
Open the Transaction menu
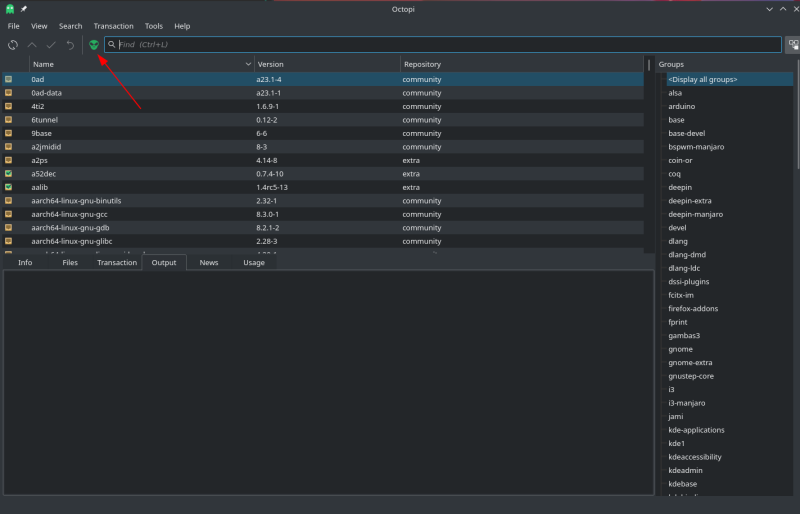[113, 26]
